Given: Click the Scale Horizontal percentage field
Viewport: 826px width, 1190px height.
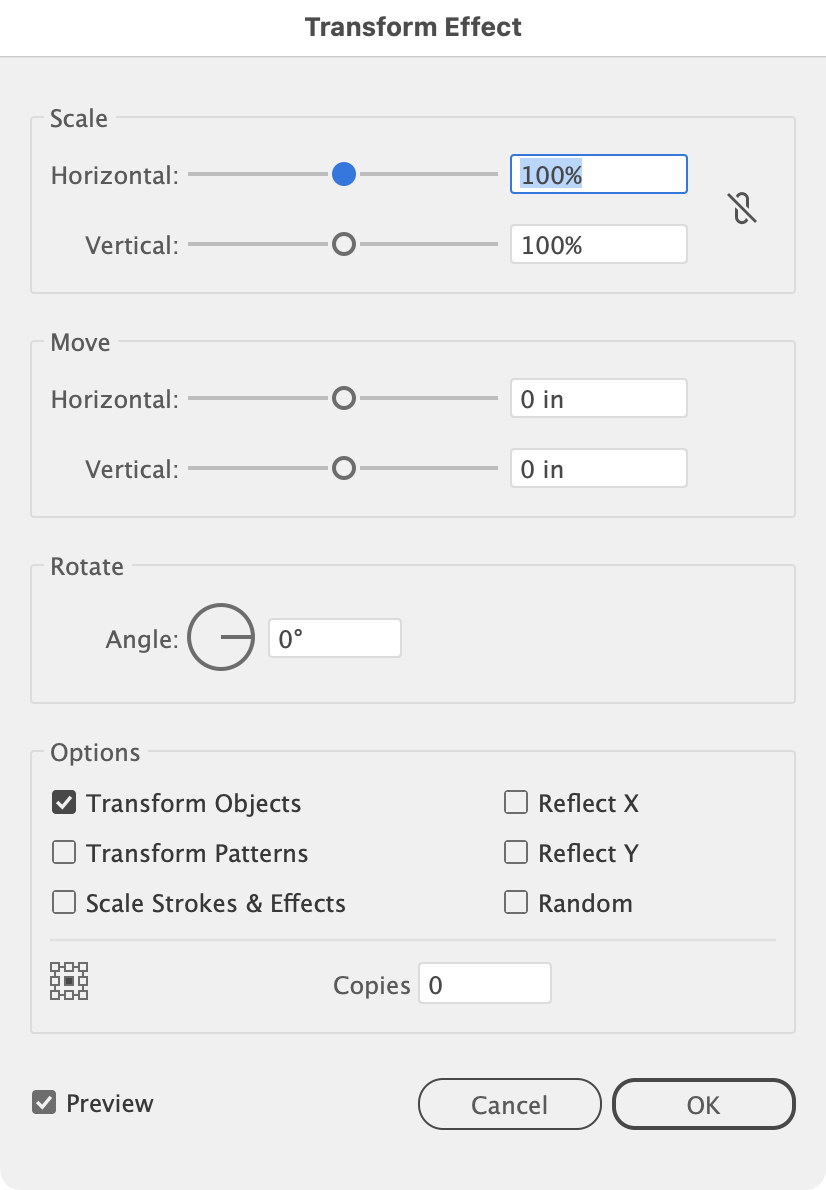Looking at the screenshot, I should click(x=599, y=175).
